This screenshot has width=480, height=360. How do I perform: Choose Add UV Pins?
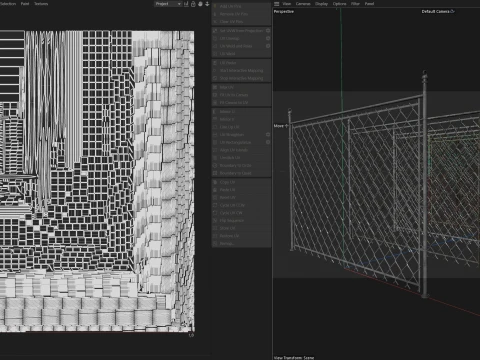pyautogui.click(x=241, y=6)
